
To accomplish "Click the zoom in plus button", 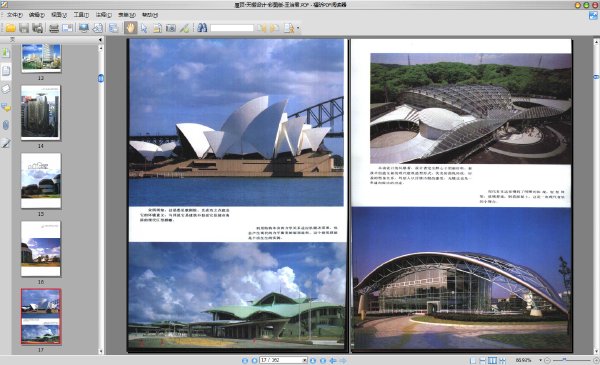I will [x=596, y=360].
